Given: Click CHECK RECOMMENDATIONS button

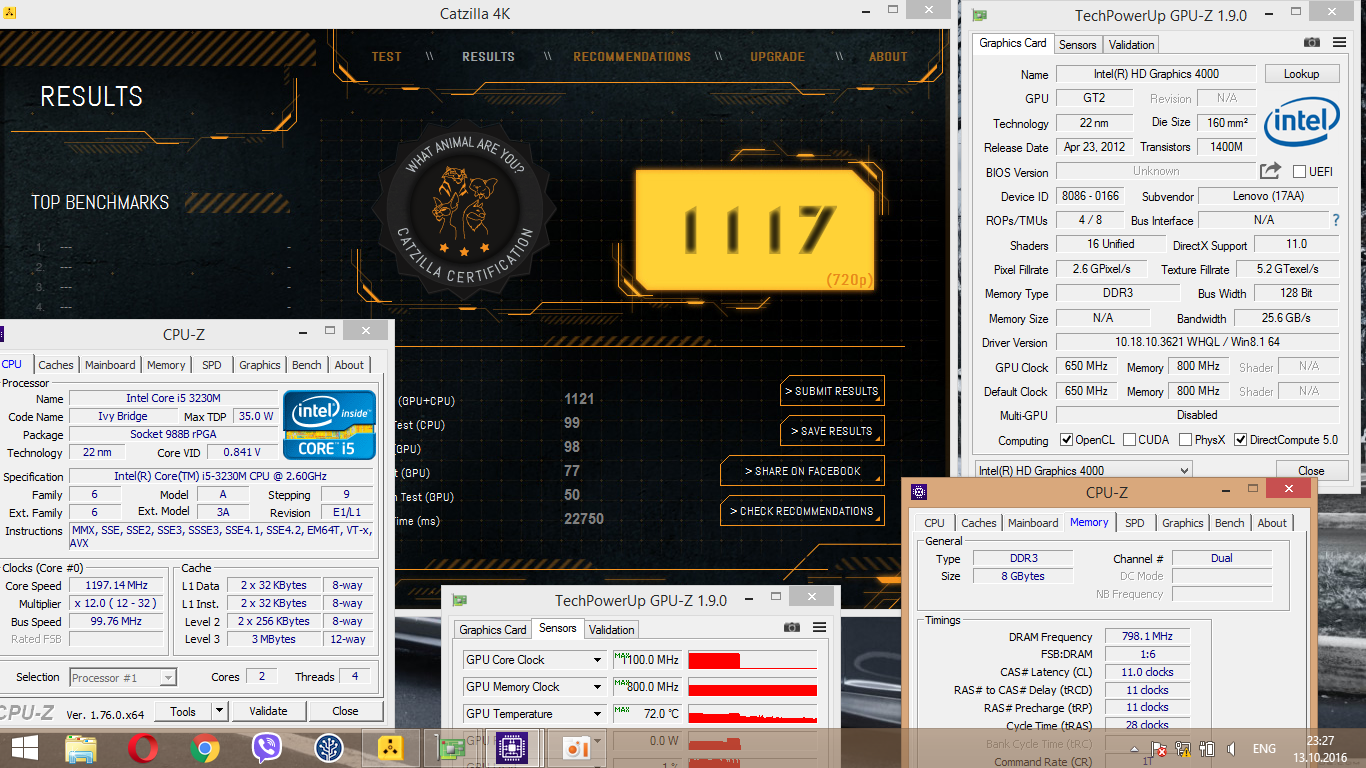Looking at the screenshot, I should (x=802, y=511).
